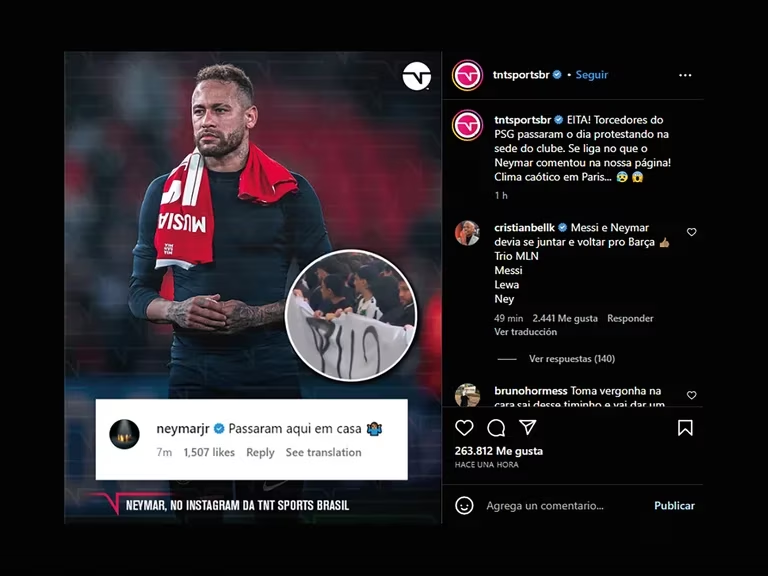Open the 263.812 Me gusta likes list
Screen dimensions: 768x576
499,451
